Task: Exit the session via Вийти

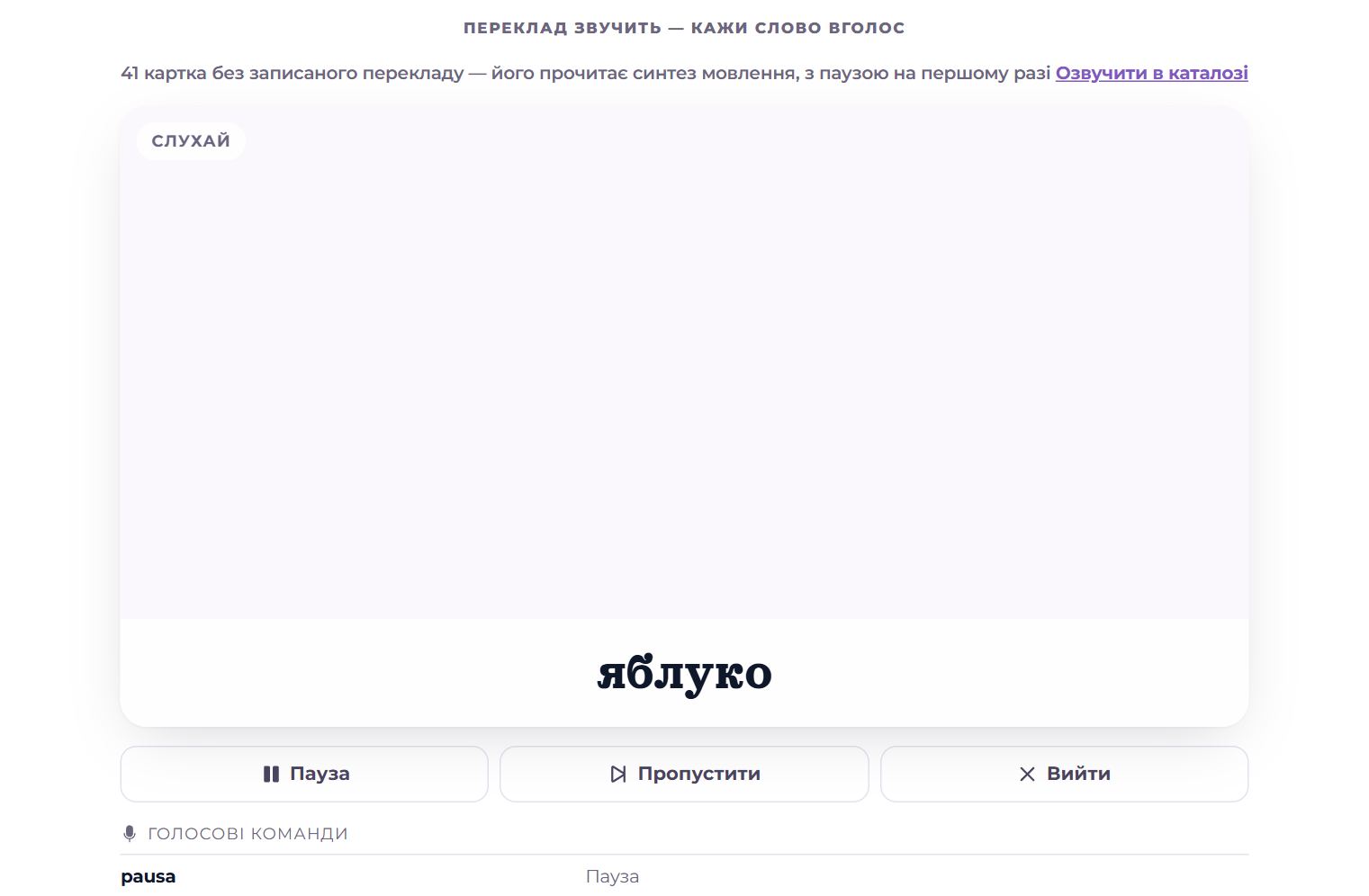Action: point(1064,774)
